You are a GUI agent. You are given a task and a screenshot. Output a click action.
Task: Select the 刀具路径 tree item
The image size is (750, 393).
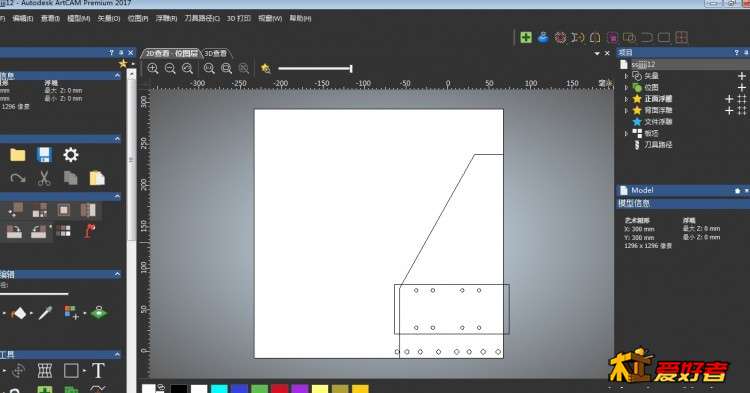[658, 144]
